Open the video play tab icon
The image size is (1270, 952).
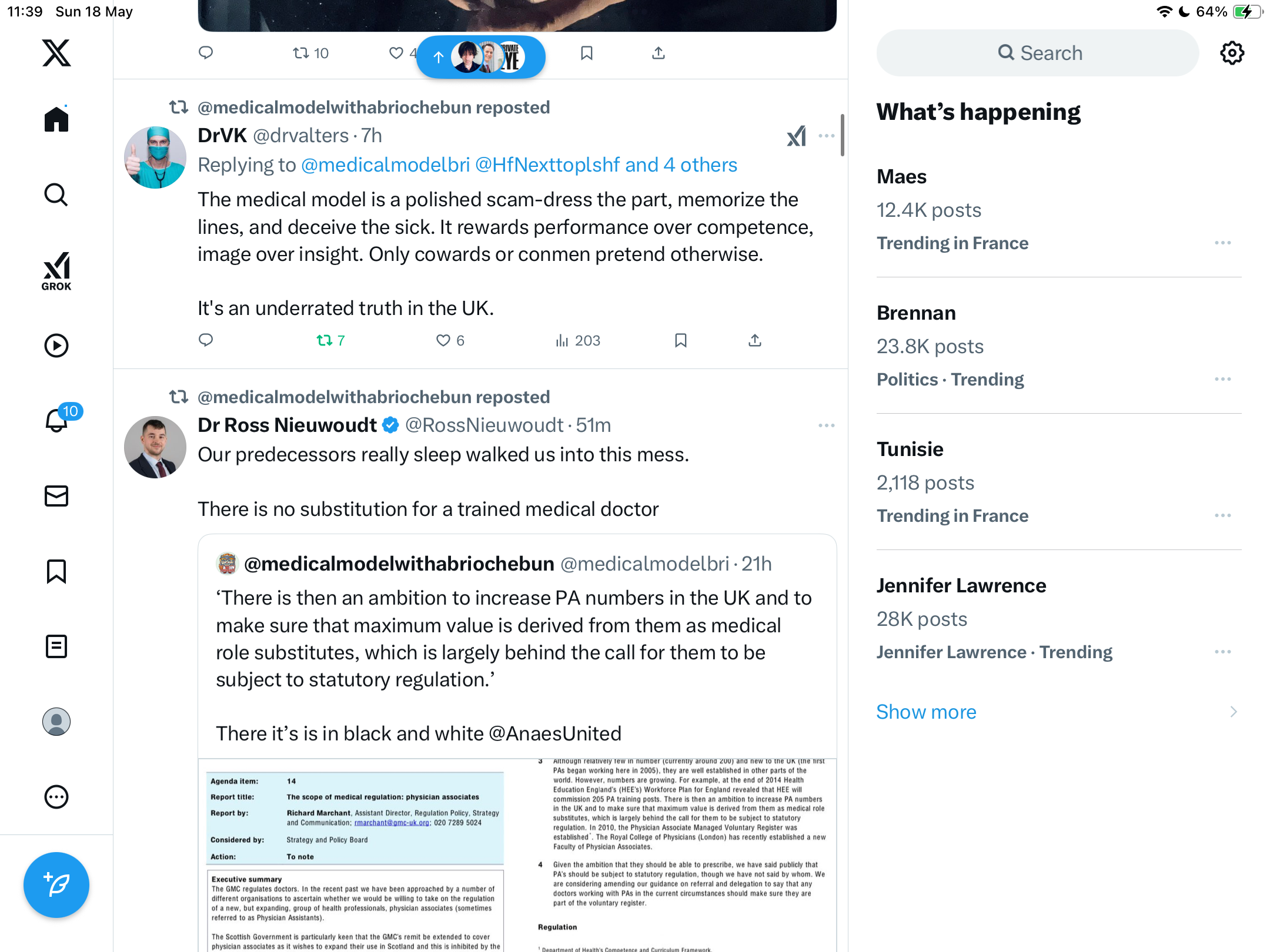click(x=56, y=346)
